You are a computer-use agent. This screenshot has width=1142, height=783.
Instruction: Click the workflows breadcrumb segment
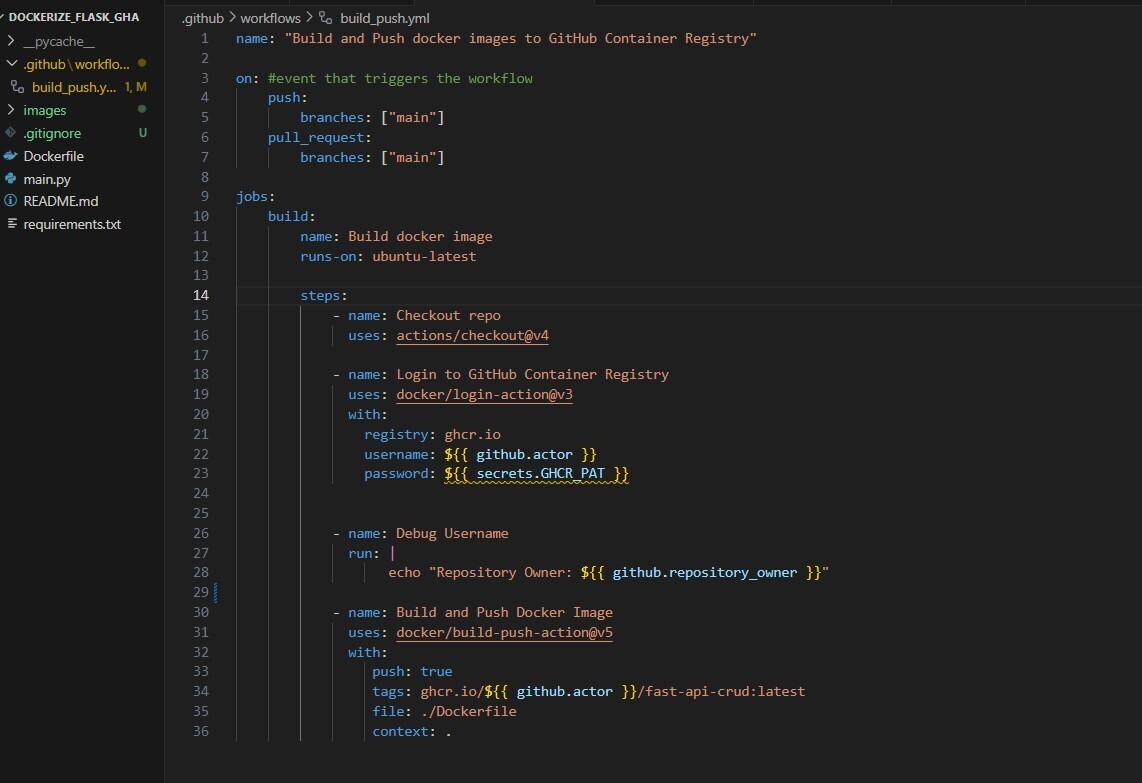(270, 18)
